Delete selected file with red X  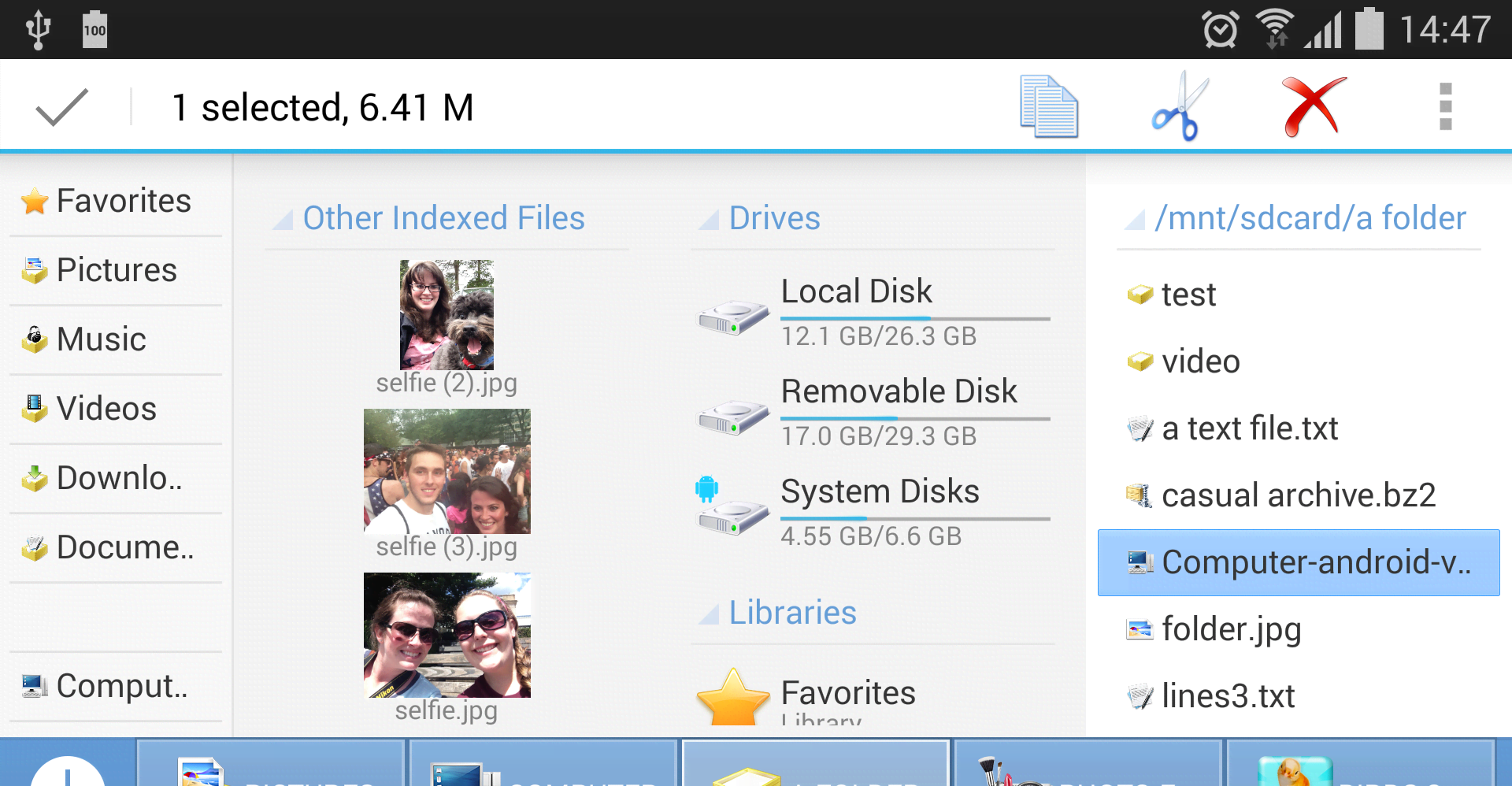(1313, 106)
